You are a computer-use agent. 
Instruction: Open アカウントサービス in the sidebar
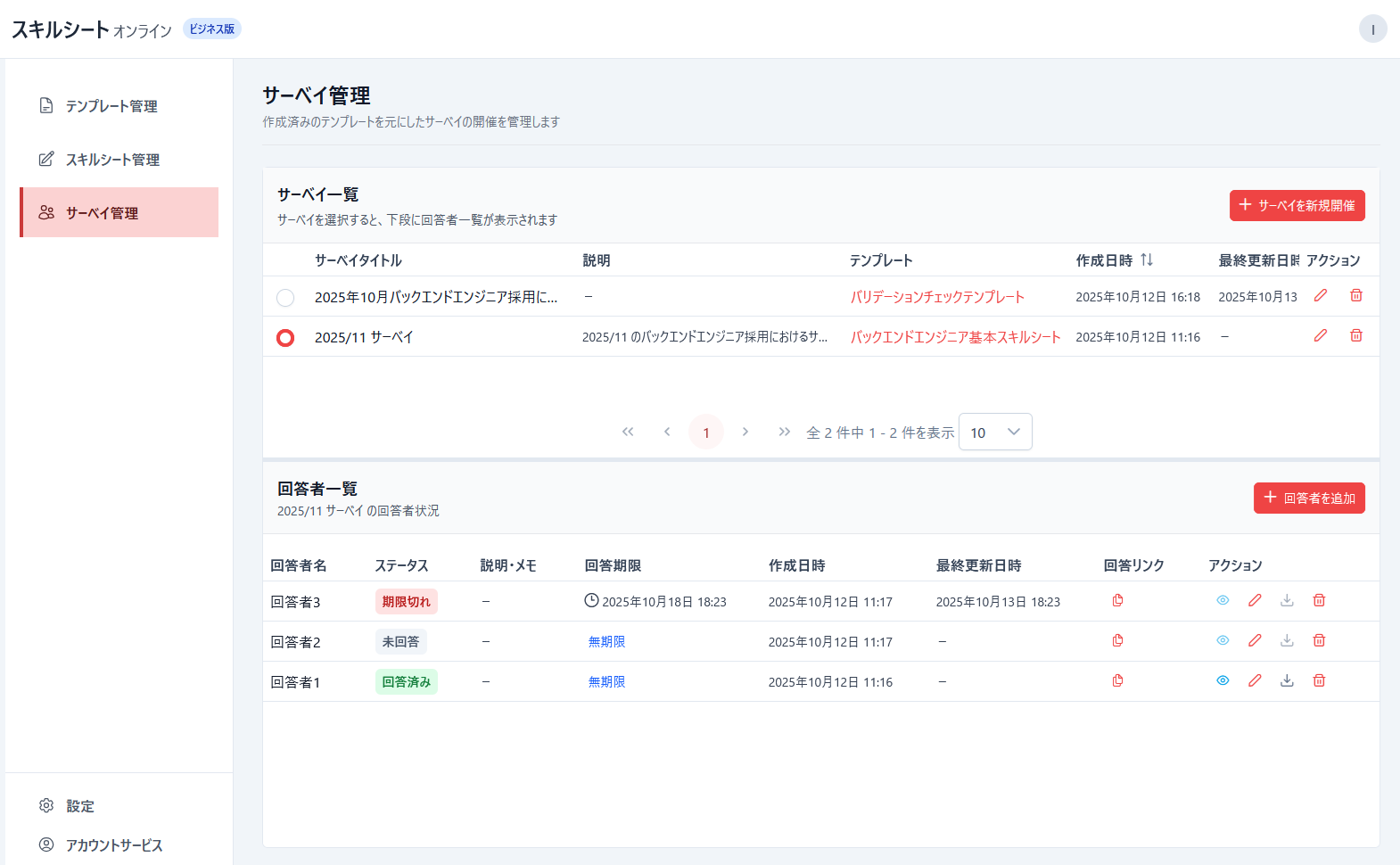click(119, 844)
